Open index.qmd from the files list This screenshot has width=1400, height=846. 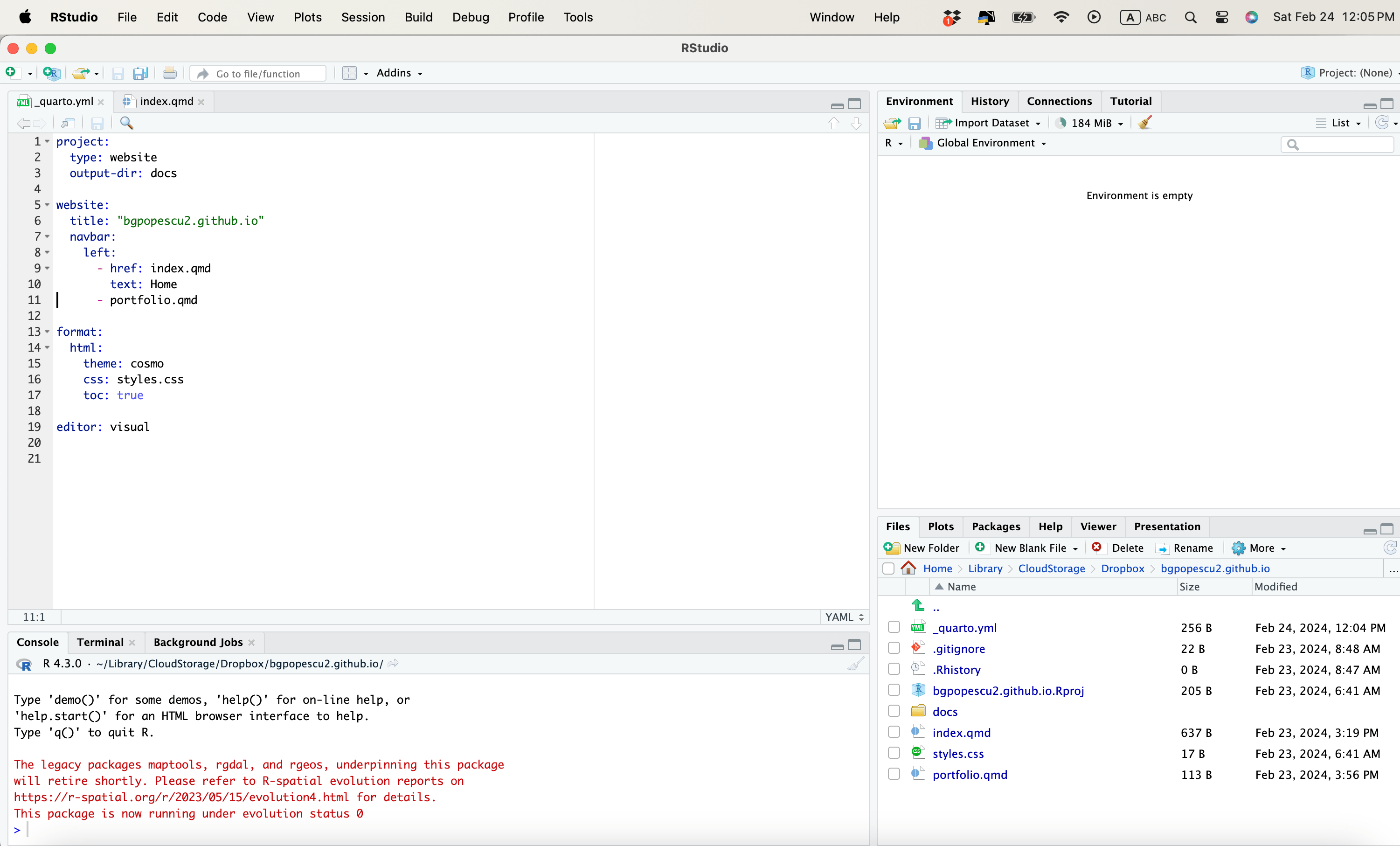[x=961, y=732]
